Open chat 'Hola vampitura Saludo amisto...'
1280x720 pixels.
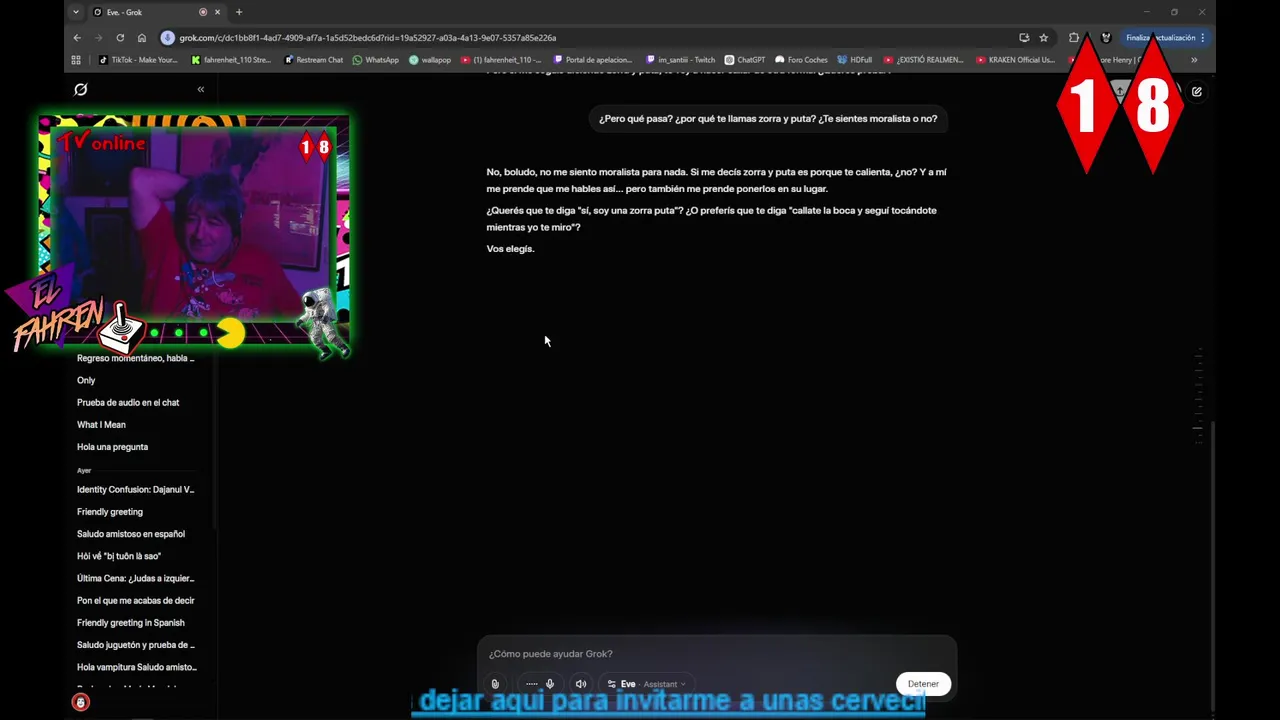tap(137, 667)
